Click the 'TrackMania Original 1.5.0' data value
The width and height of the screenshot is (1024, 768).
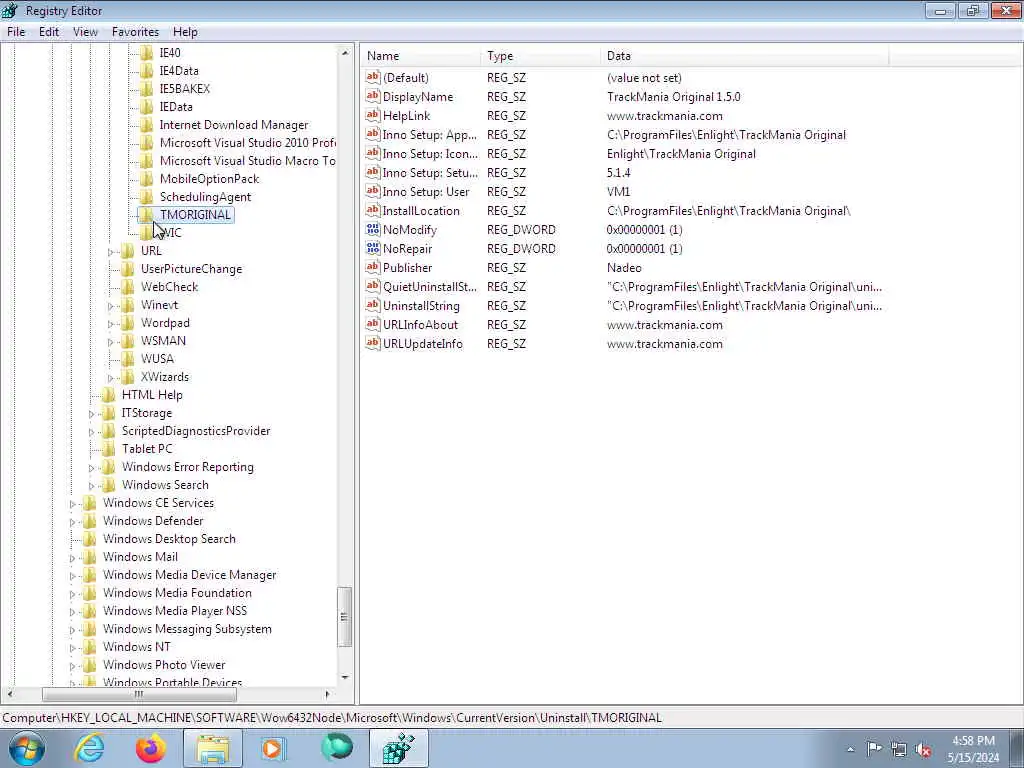pyautogui.click(x=673, y=97)
